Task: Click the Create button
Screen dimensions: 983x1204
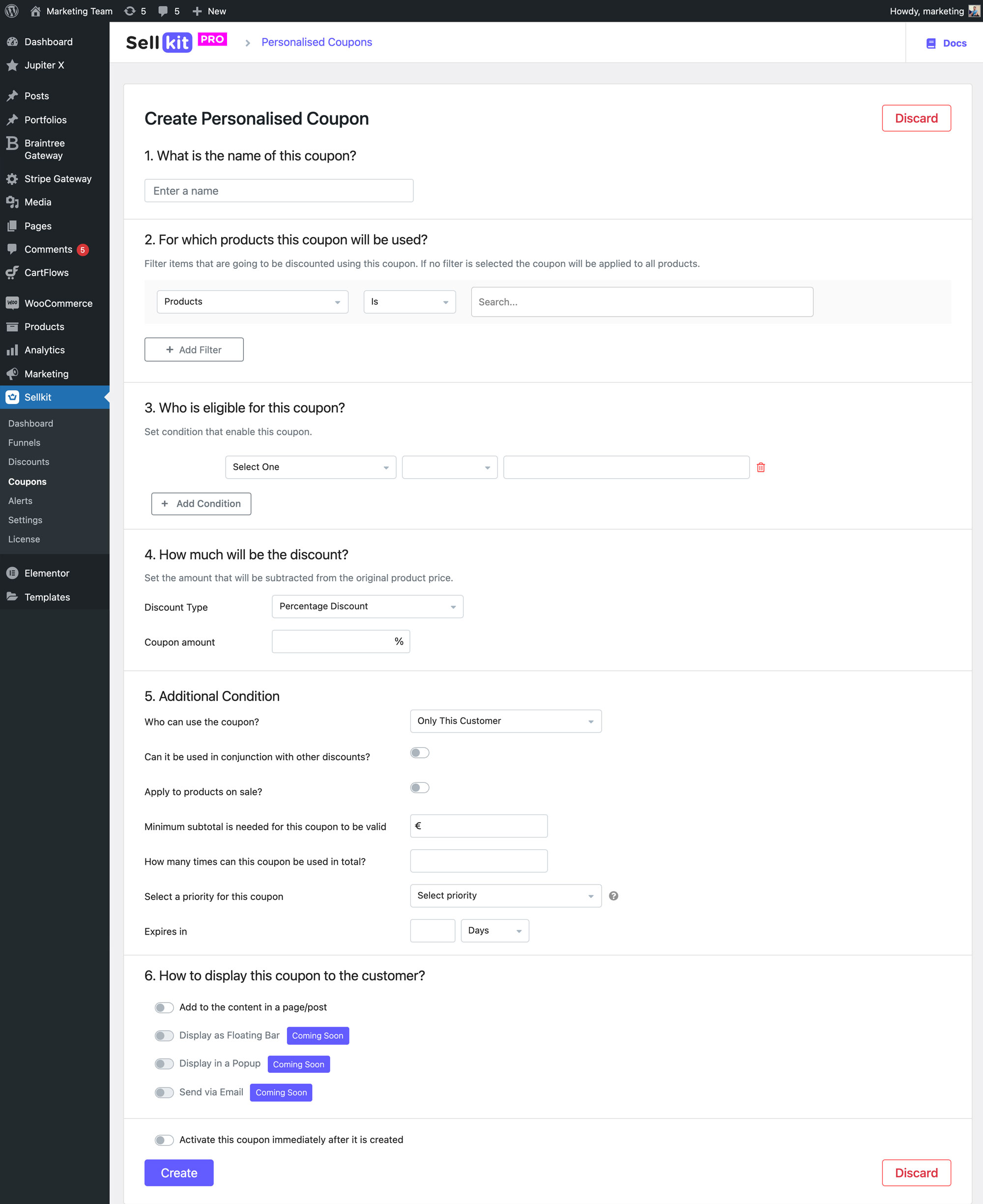Action: tap(179, 1172)
